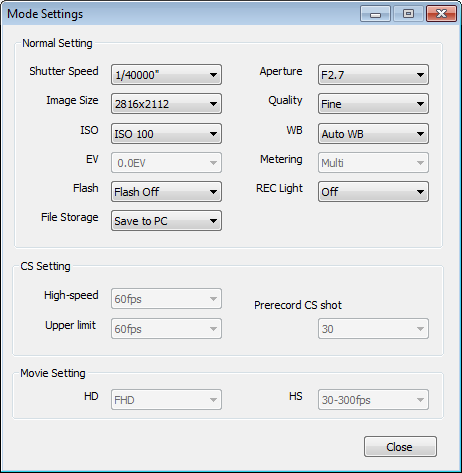Expand the REC Light Off dropdown
The width and height of the screenshot is (462, 473).
[x=373, y=192]
